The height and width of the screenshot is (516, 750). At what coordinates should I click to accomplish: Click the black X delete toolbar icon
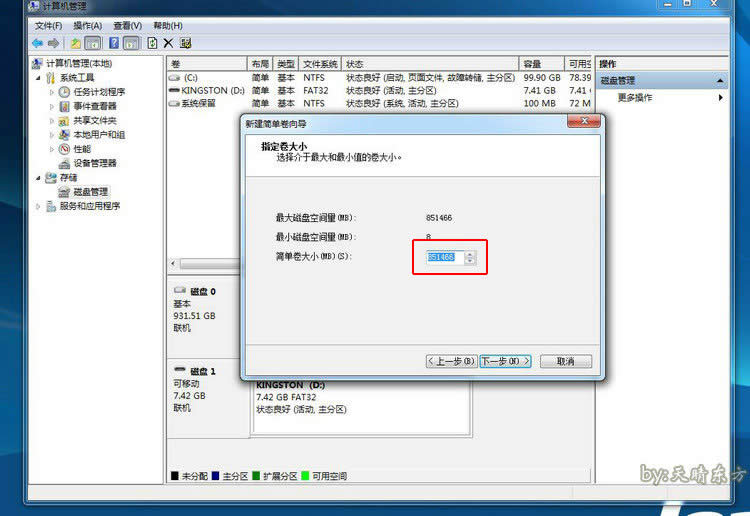168,43
